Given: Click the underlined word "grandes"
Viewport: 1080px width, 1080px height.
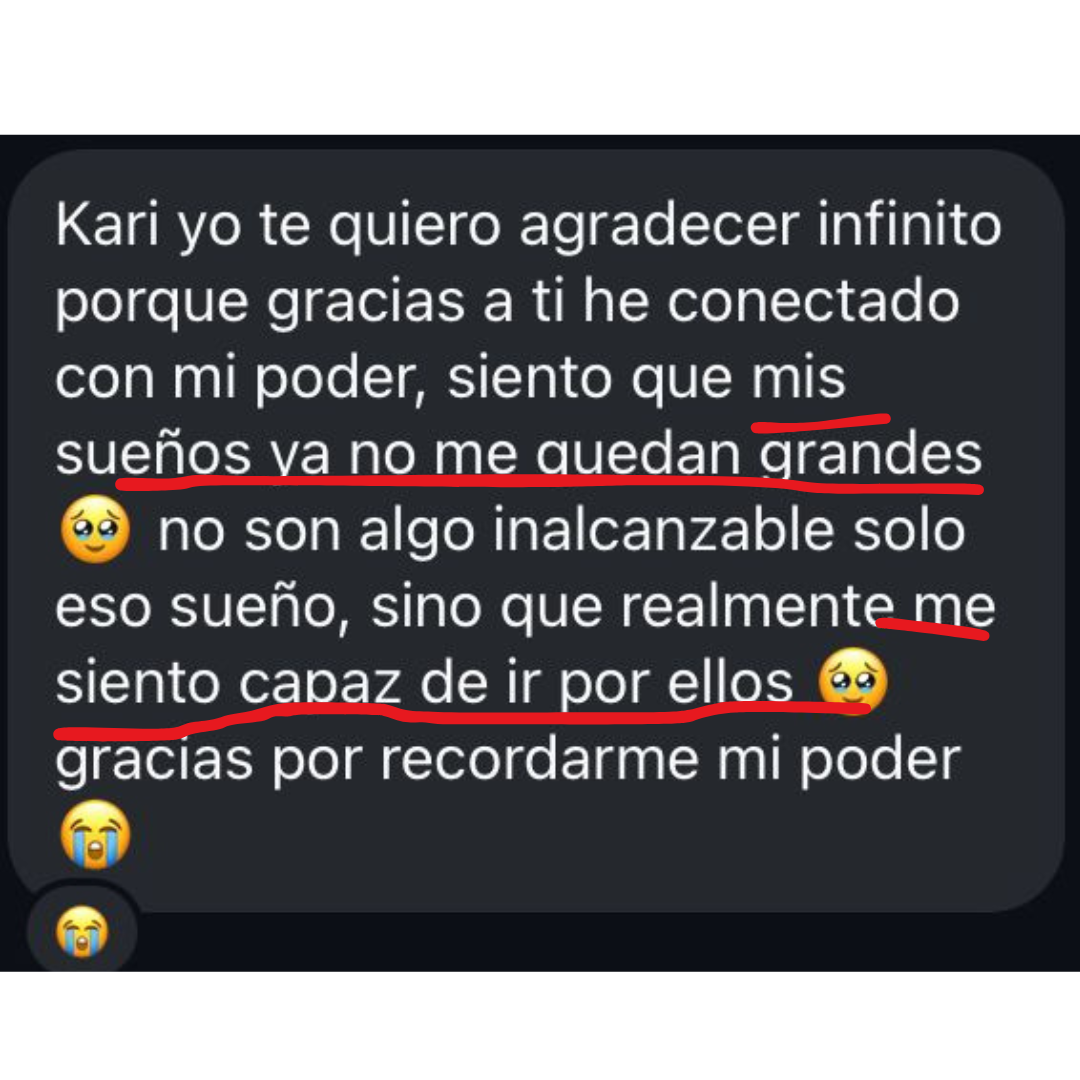Looking at the screenshot, I should click(x=870, y=455).
